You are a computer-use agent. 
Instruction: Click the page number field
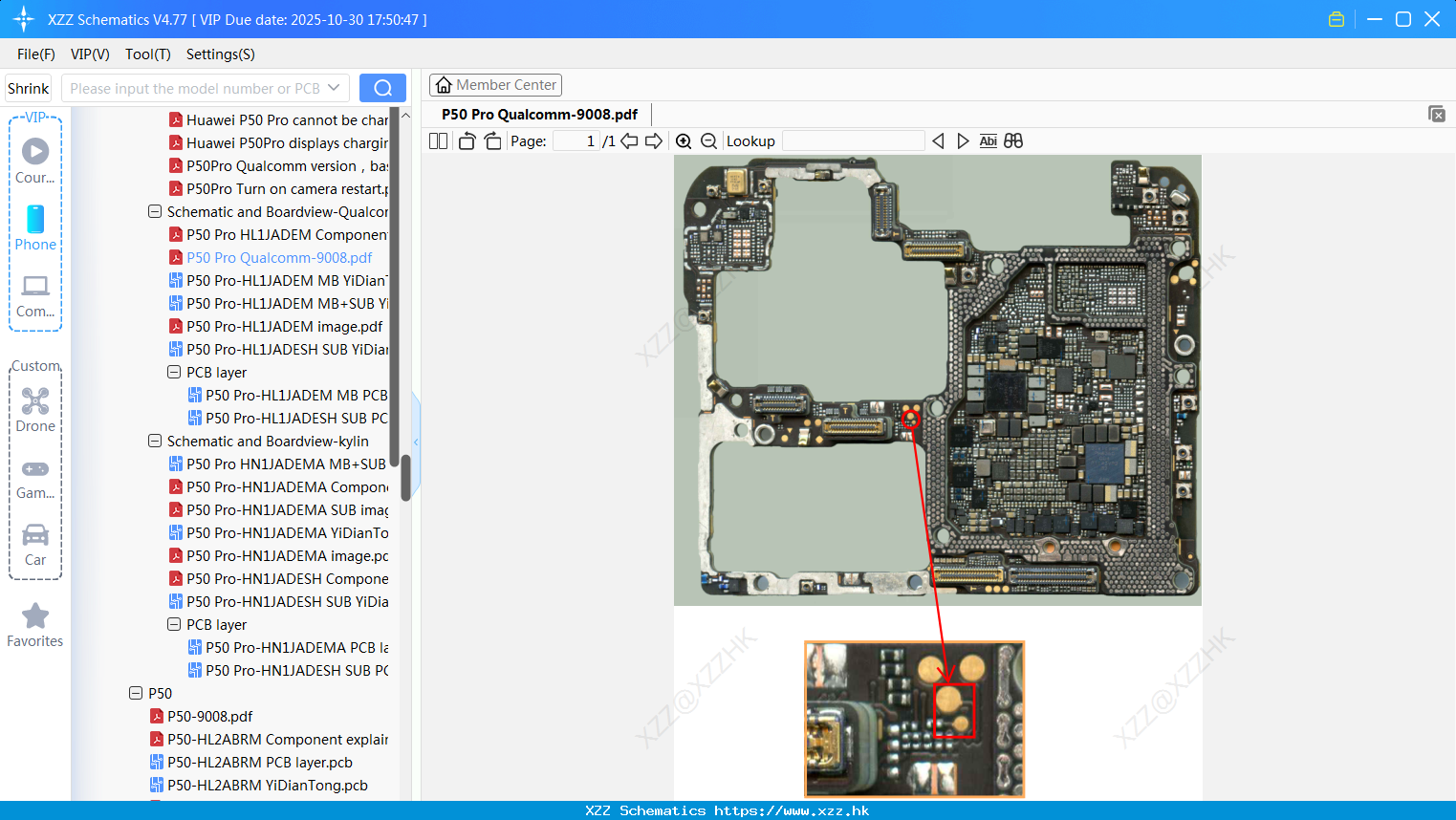pos(576,141)
